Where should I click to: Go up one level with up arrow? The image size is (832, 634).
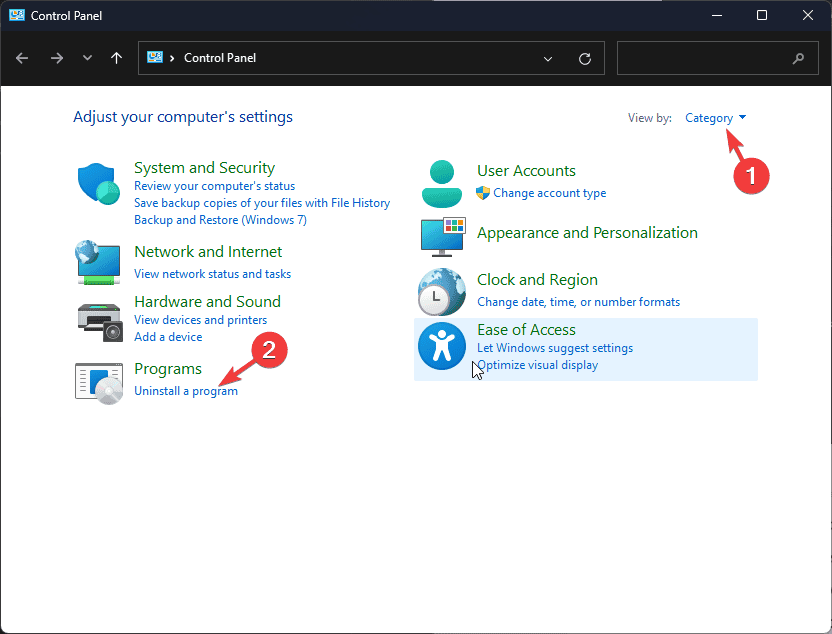tap(116, 58)
